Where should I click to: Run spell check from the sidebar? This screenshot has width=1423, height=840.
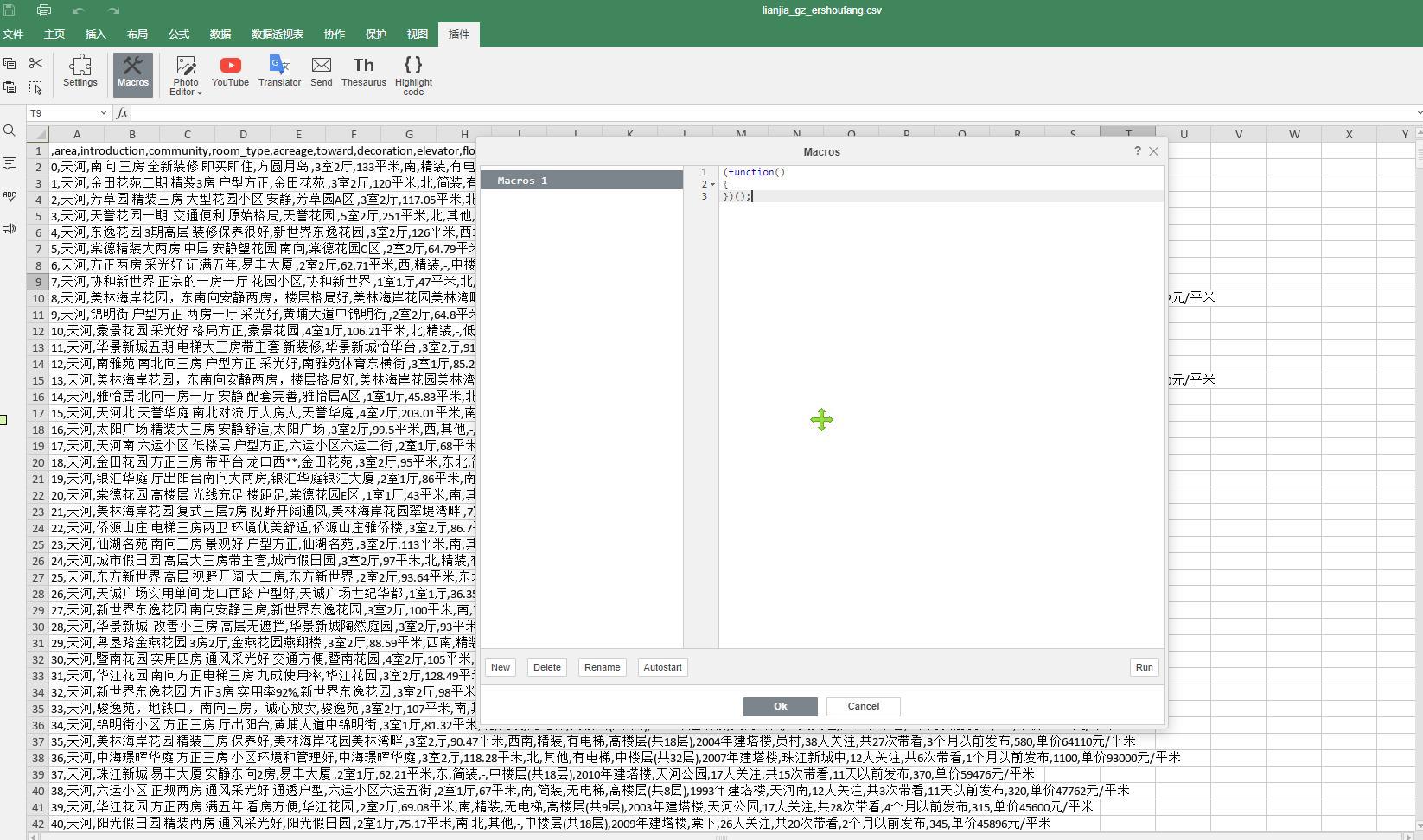pos(10,196)
